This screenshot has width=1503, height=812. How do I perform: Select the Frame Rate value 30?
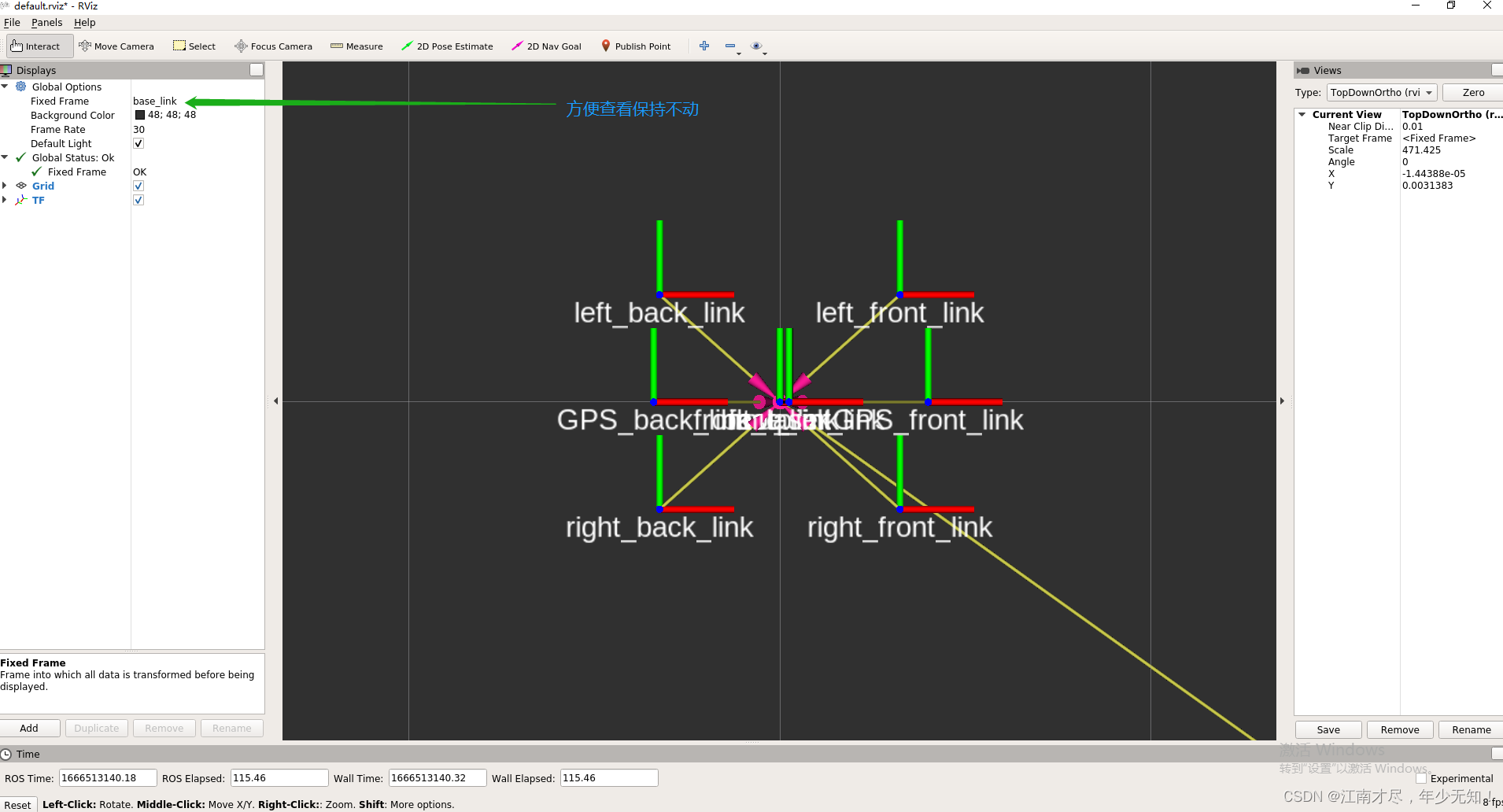pos(139,129)
